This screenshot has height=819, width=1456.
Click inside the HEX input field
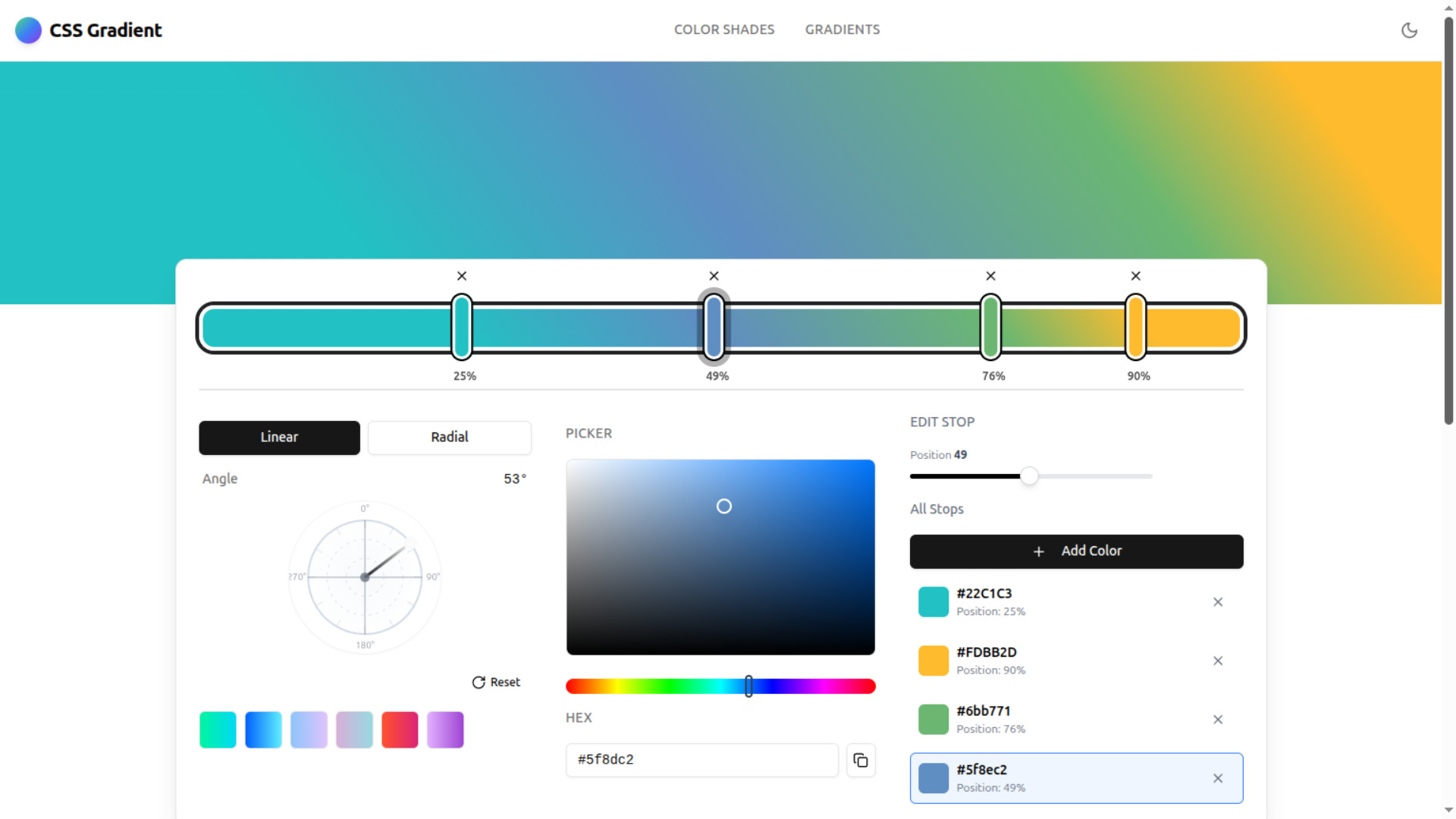[701, 760]
